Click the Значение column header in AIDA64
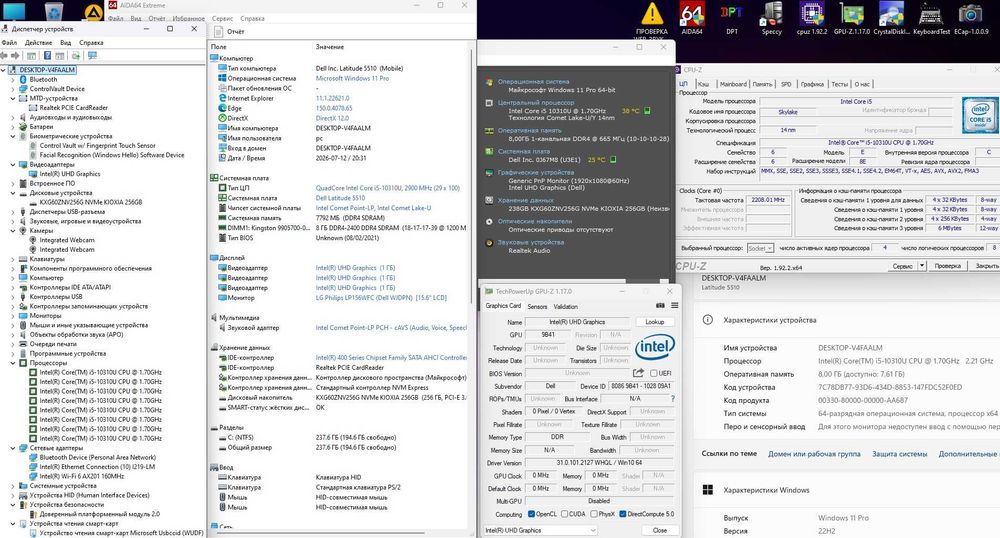The height and width of the screenshot is (538, 1000). [330, 47]
